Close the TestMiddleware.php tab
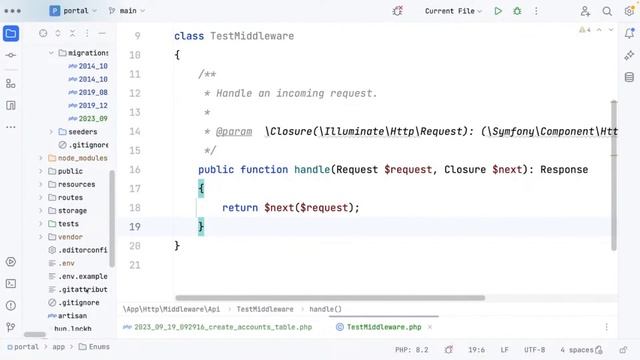 click(430, 327)
